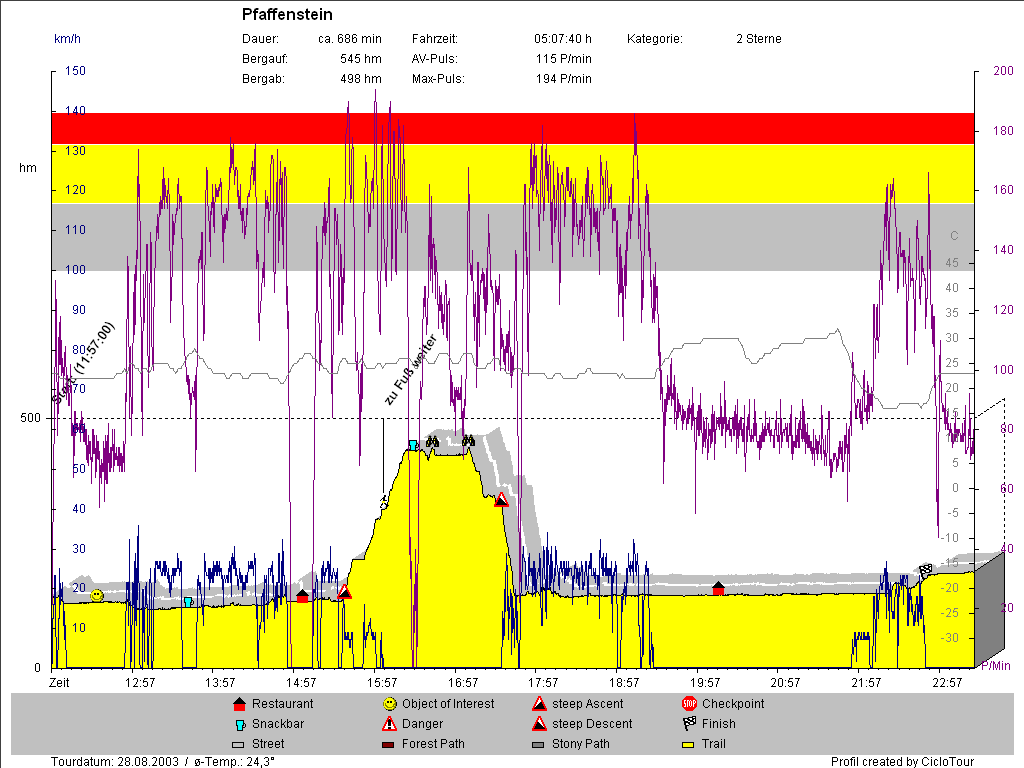Click the 16:57 time axis label
The width and height of the screenshot is (1024, 768).
pos(462,683)
